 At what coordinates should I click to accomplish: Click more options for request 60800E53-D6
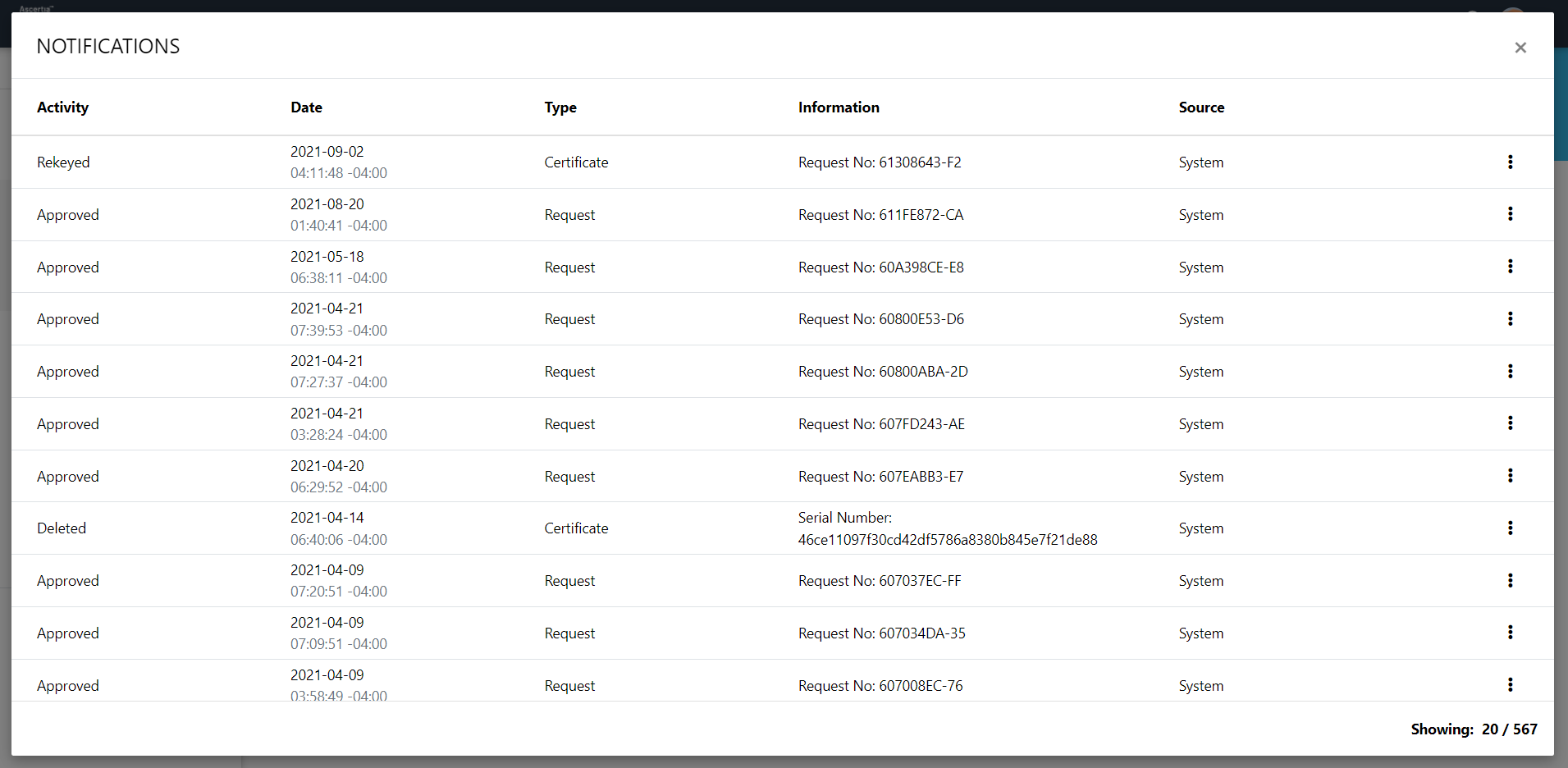point(1510,319)
